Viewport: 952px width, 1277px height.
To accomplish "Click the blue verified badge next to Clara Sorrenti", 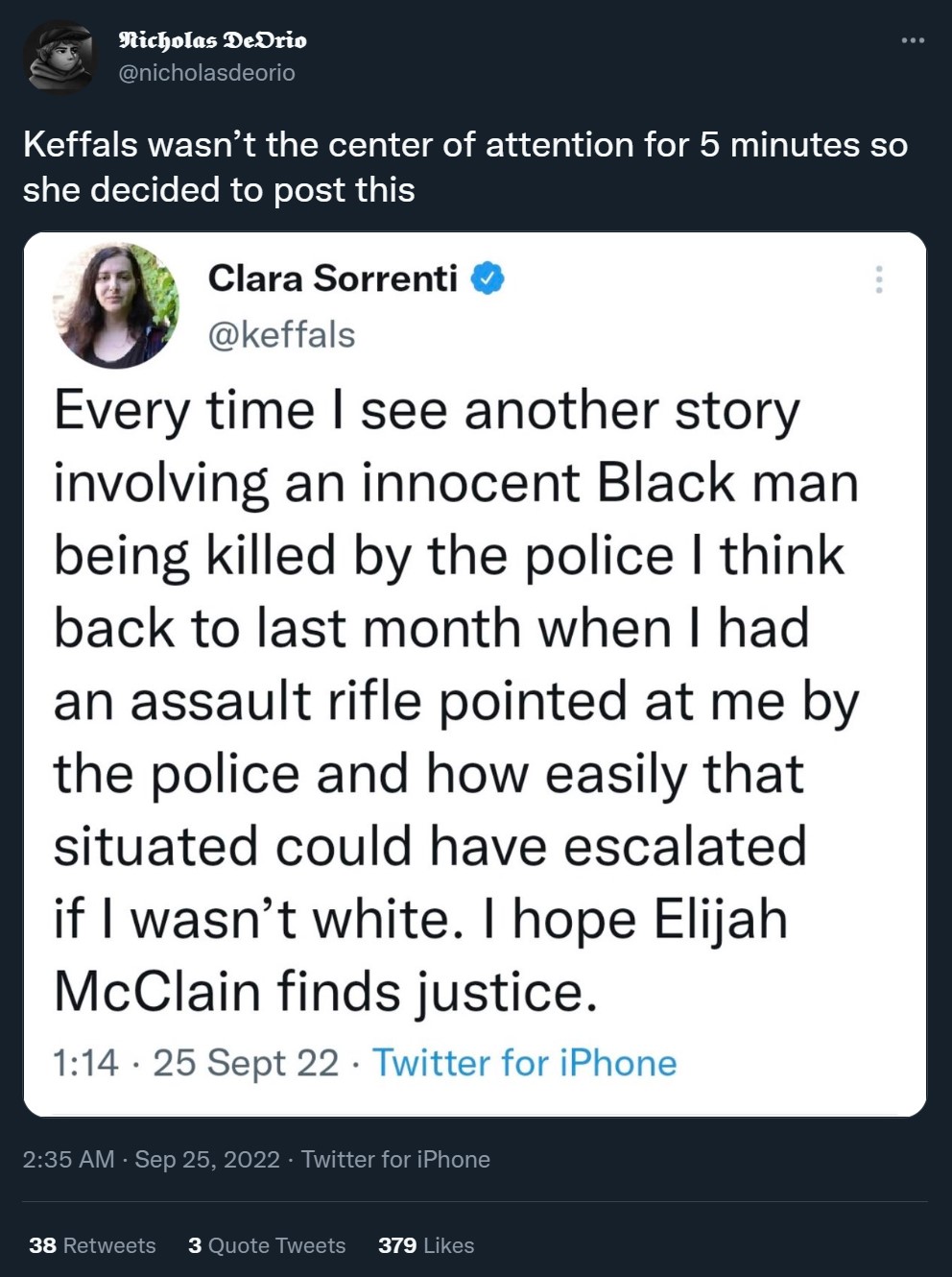I will [x=488, y=278].
